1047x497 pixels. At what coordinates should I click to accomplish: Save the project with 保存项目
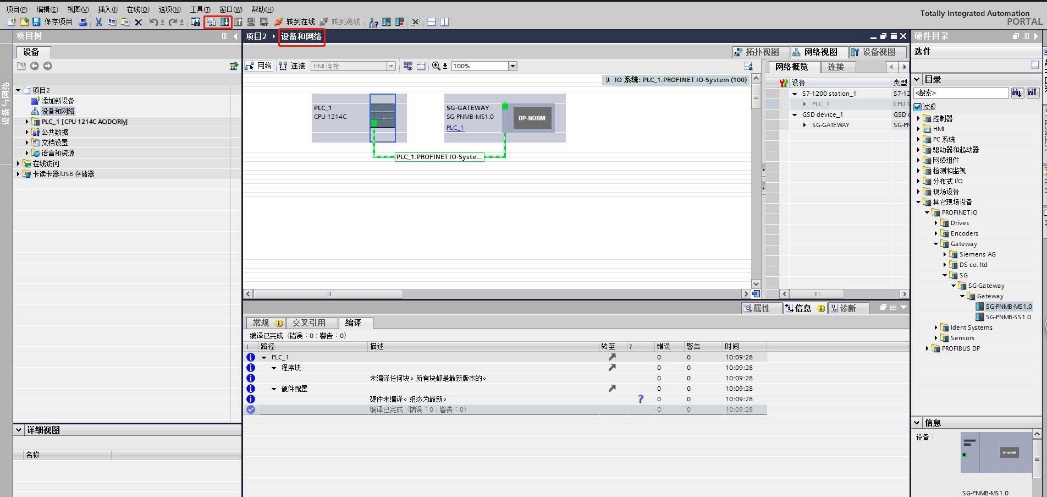53,22
